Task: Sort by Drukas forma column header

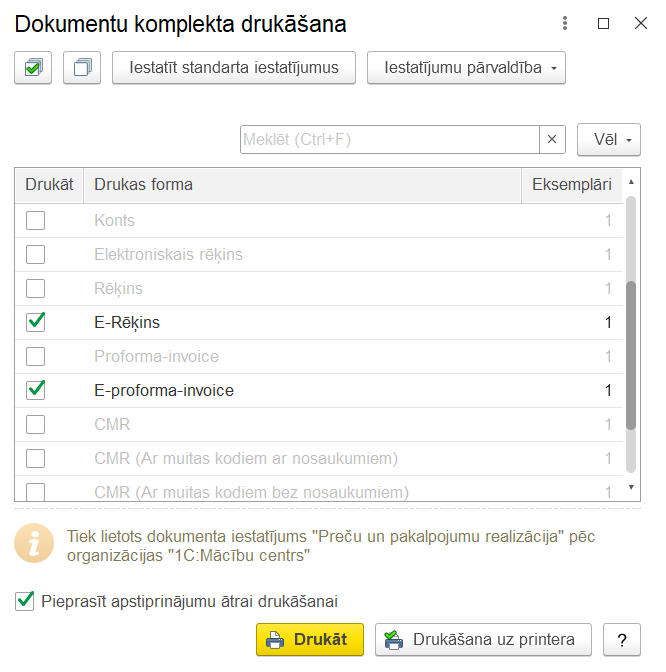Action: (300, 185)
